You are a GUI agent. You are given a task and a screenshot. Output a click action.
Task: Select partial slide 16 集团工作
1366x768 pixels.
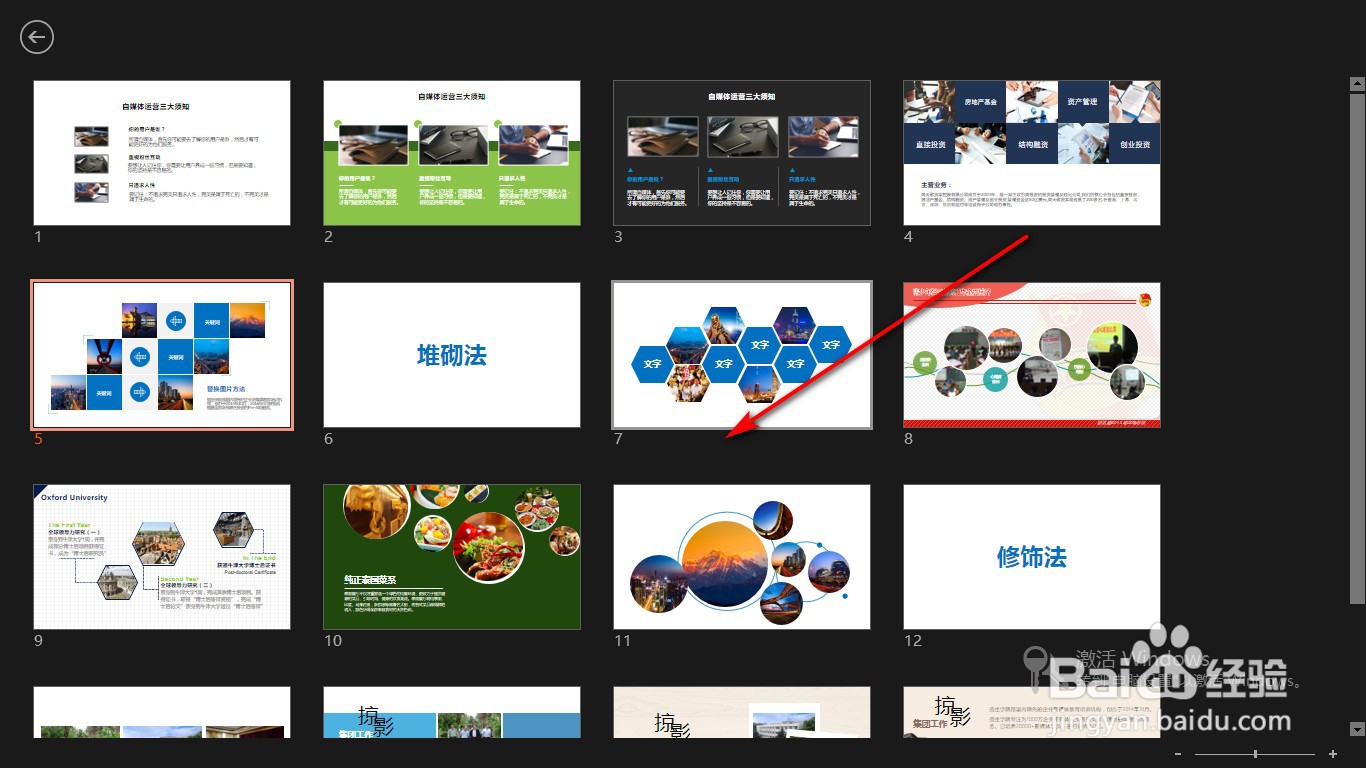pyautogui.click(x=1032, y=713)
